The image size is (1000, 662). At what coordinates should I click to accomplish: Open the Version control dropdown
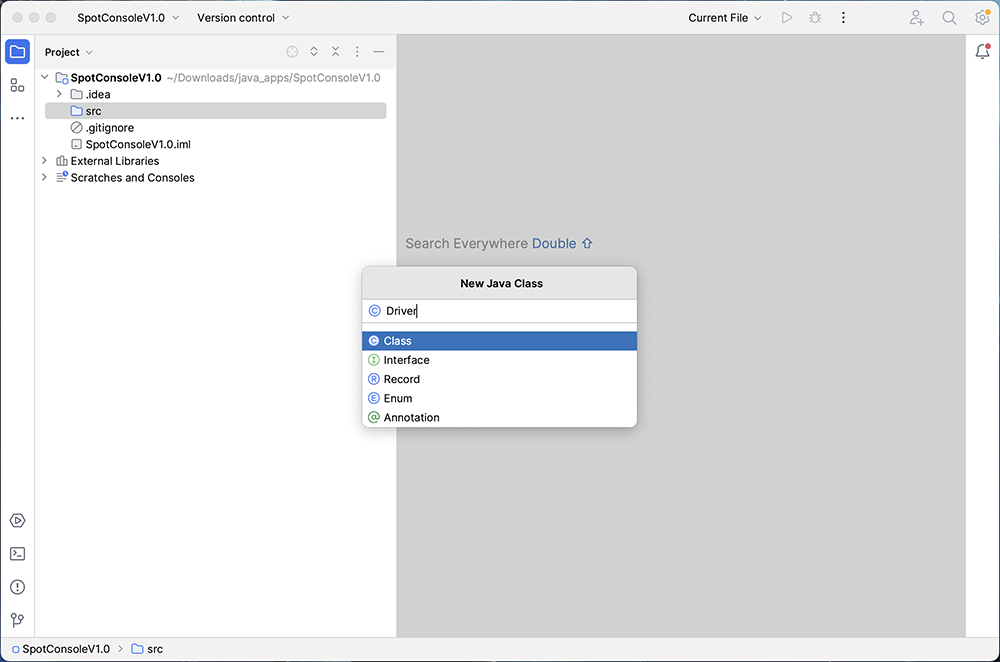[243, 18]
